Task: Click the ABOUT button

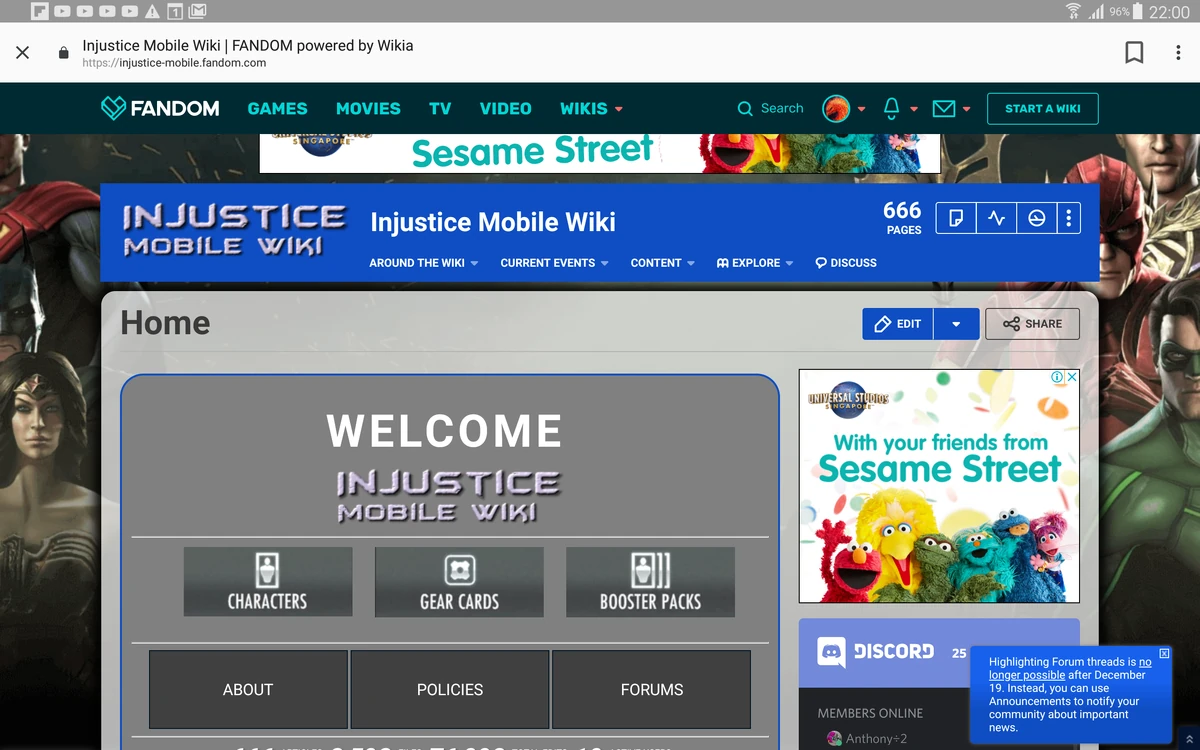Action: click(x=248, y=690)
